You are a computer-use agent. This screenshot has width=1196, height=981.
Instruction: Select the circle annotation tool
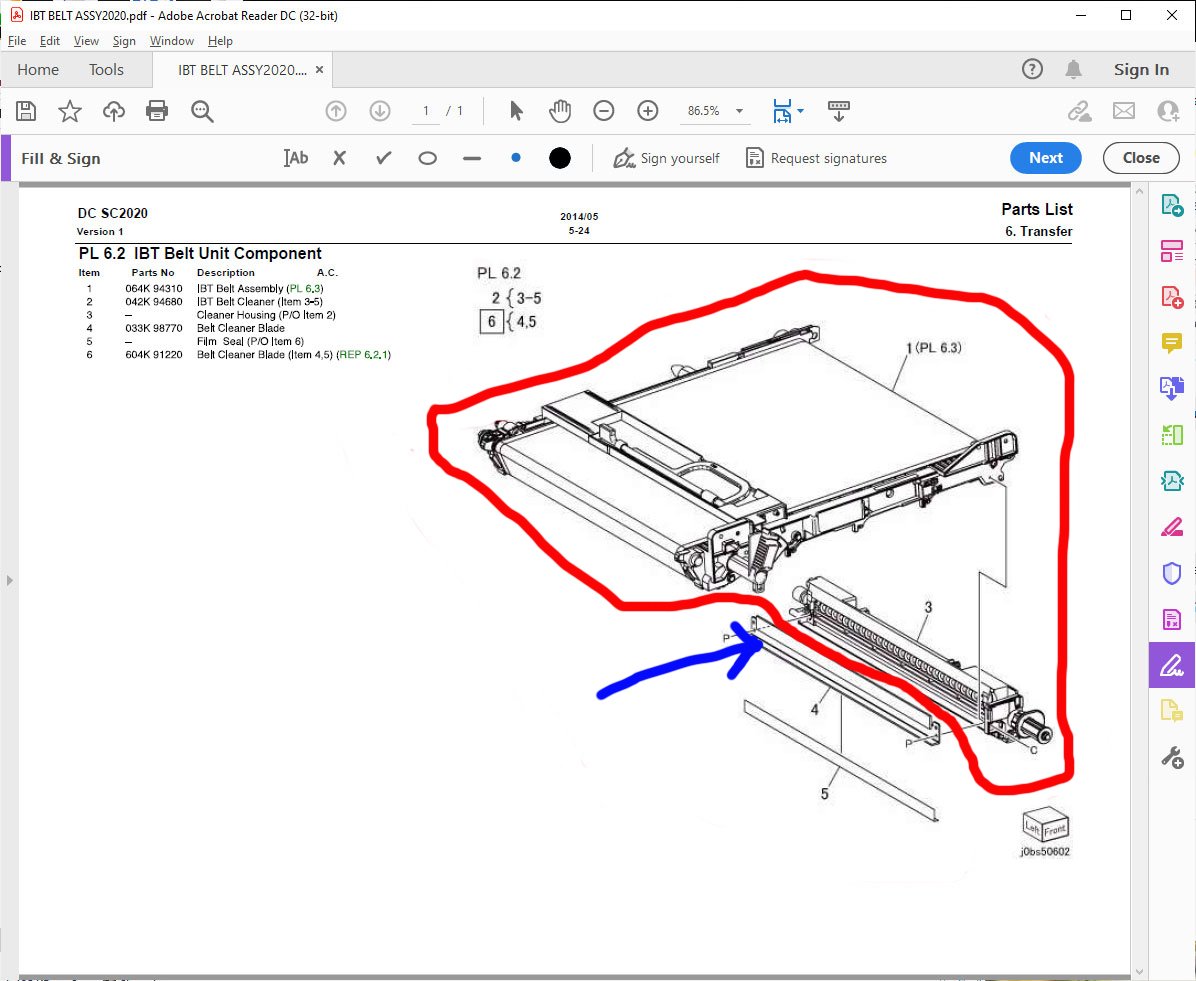[428, 158]
